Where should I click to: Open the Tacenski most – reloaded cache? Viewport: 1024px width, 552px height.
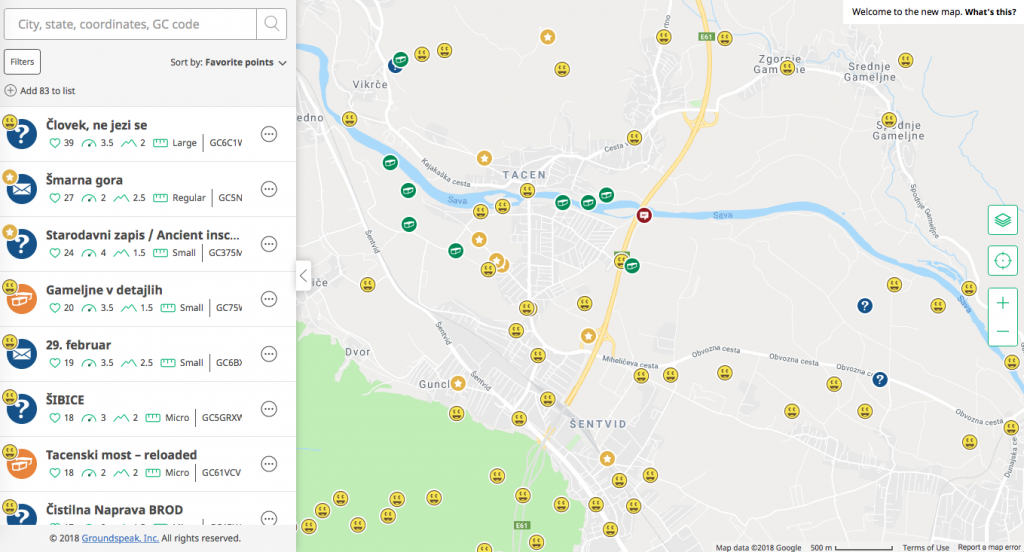coord(121,455)
